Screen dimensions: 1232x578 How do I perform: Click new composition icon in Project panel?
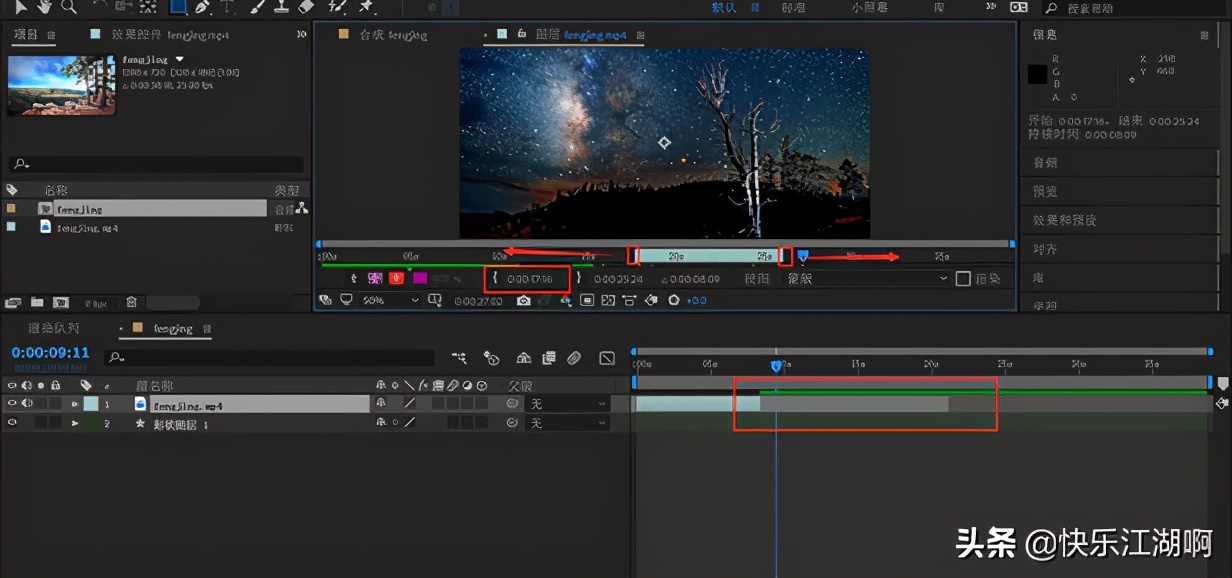(61, 302)
